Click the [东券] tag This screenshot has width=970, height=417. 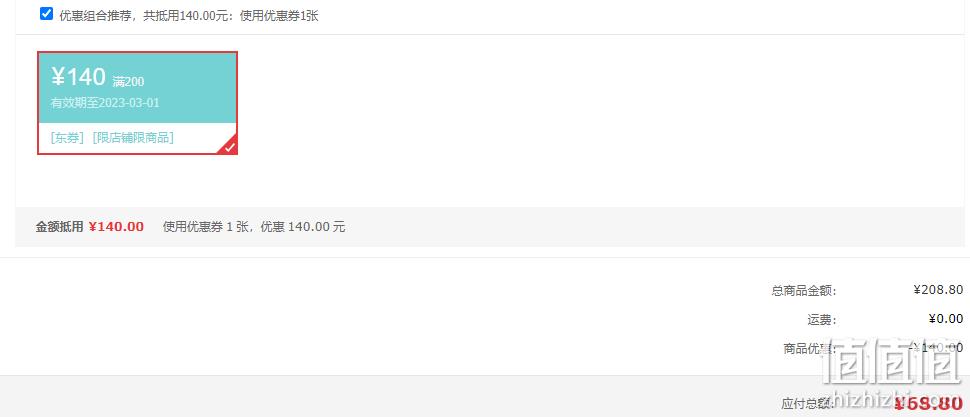(67, 138)
